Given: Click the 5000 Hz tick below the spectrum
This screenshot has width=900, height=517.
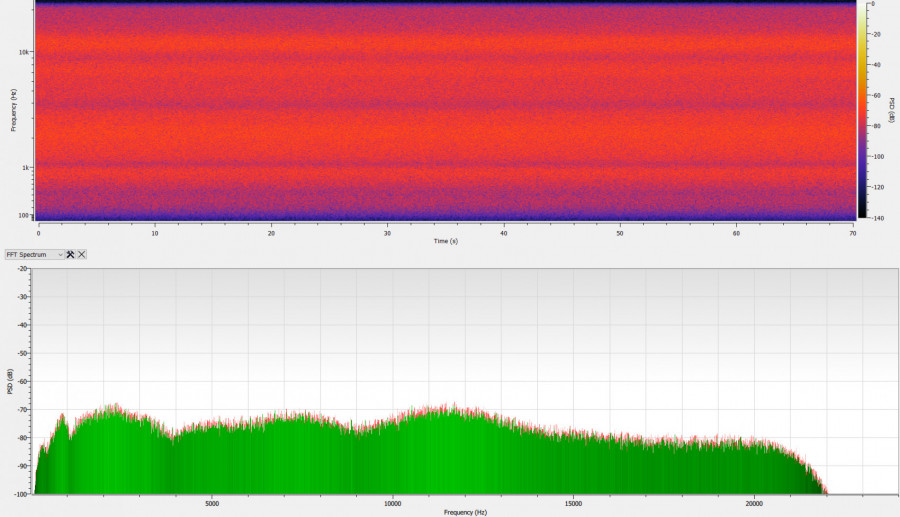Looking at the screenshot, I should coord(211,503).
